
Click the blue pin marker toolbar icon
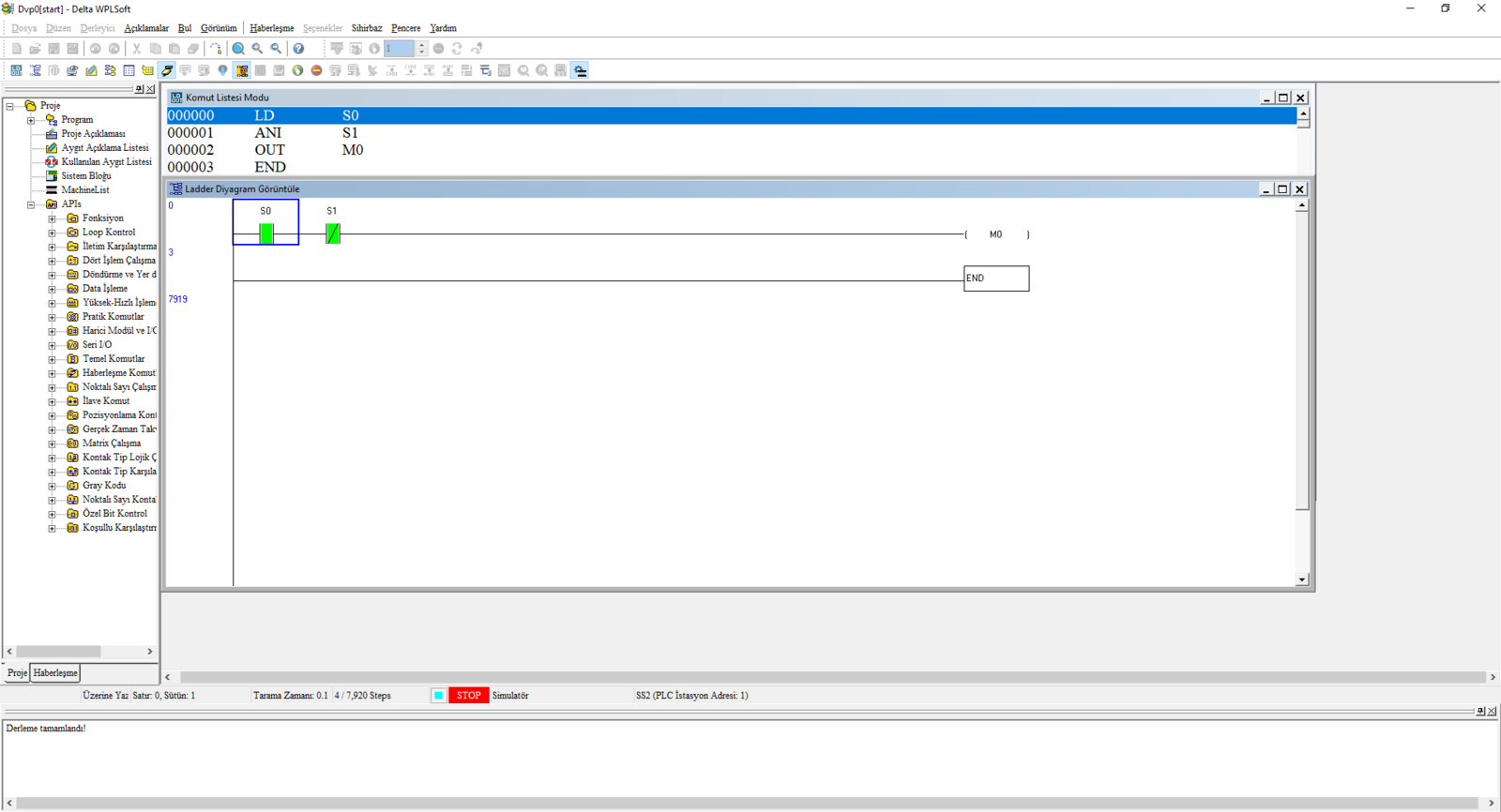tap(222, 70)
